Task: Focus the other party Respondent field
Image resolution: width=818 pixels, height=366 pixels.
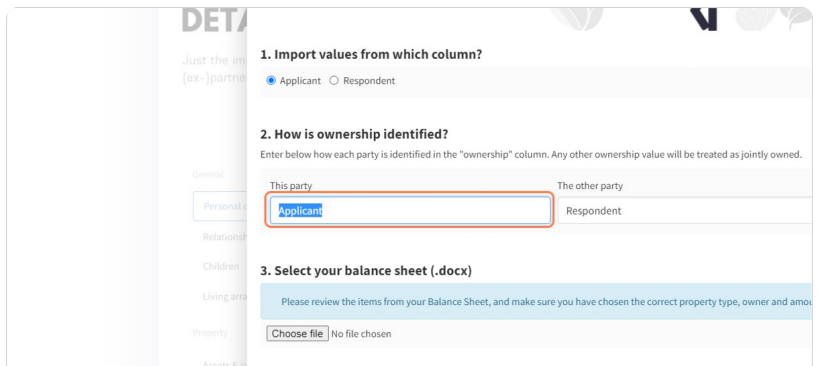Action: 684,211
